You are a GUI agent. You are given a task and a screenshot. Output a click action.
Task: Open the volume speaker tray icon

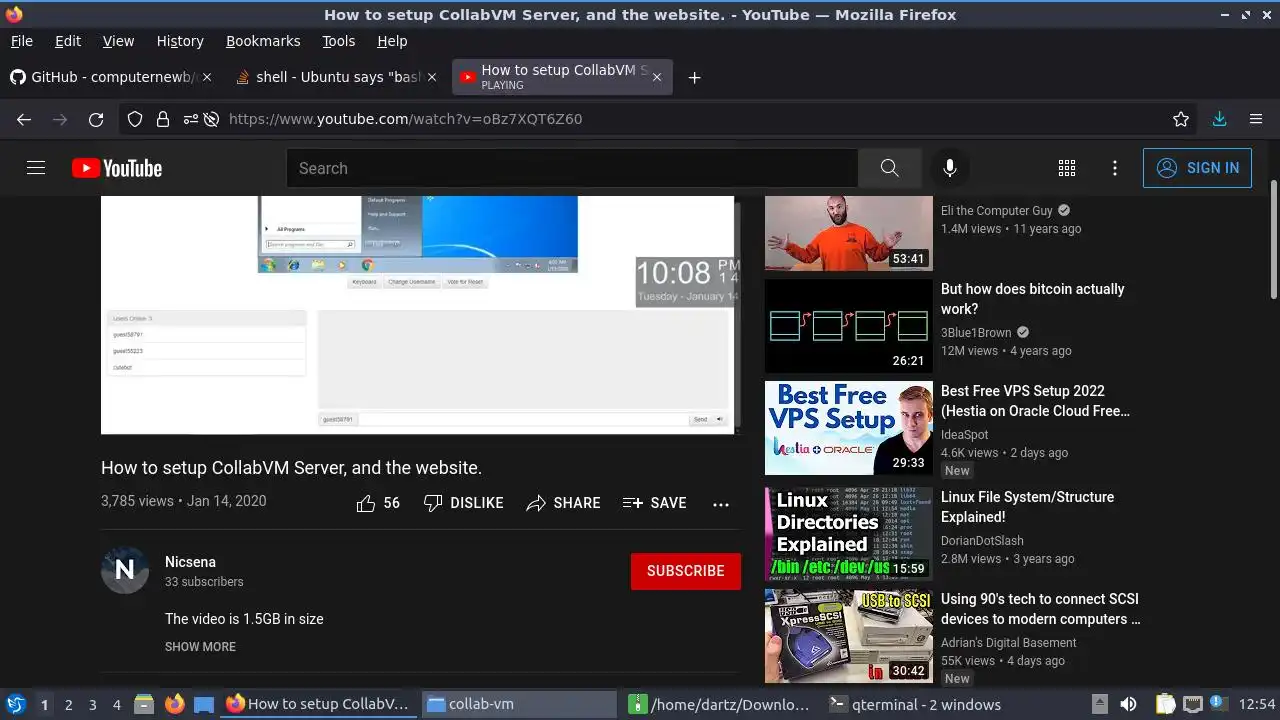[1128, 704]
